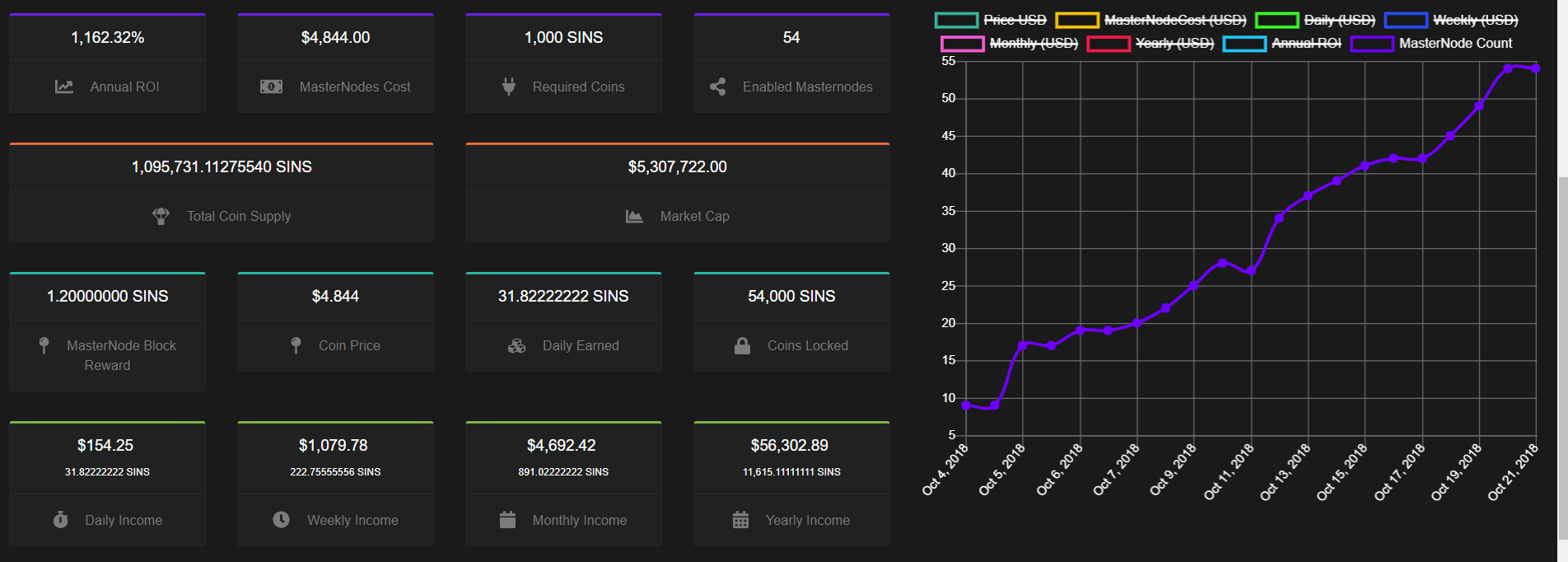
Task: Click the MasterNodes Cost money icon
Action: pyautogui.click(x=272, y=87)
